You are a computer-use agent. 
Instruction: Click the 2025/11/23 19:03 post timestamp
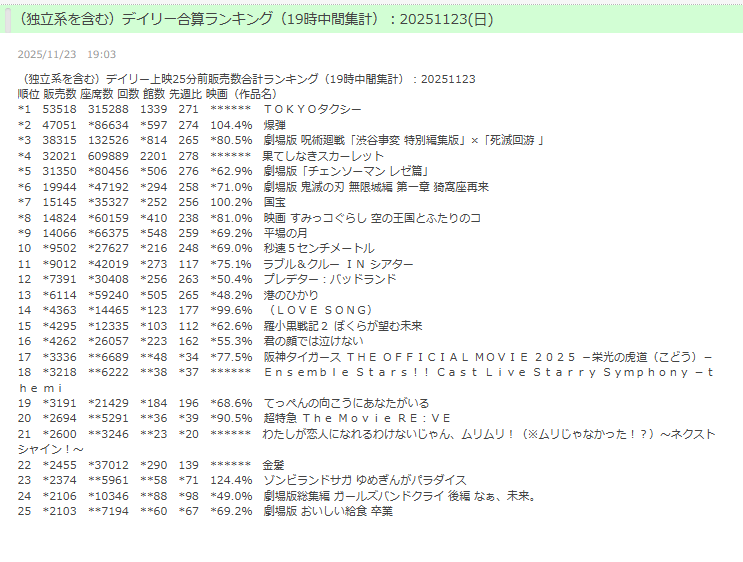[67, 55]
